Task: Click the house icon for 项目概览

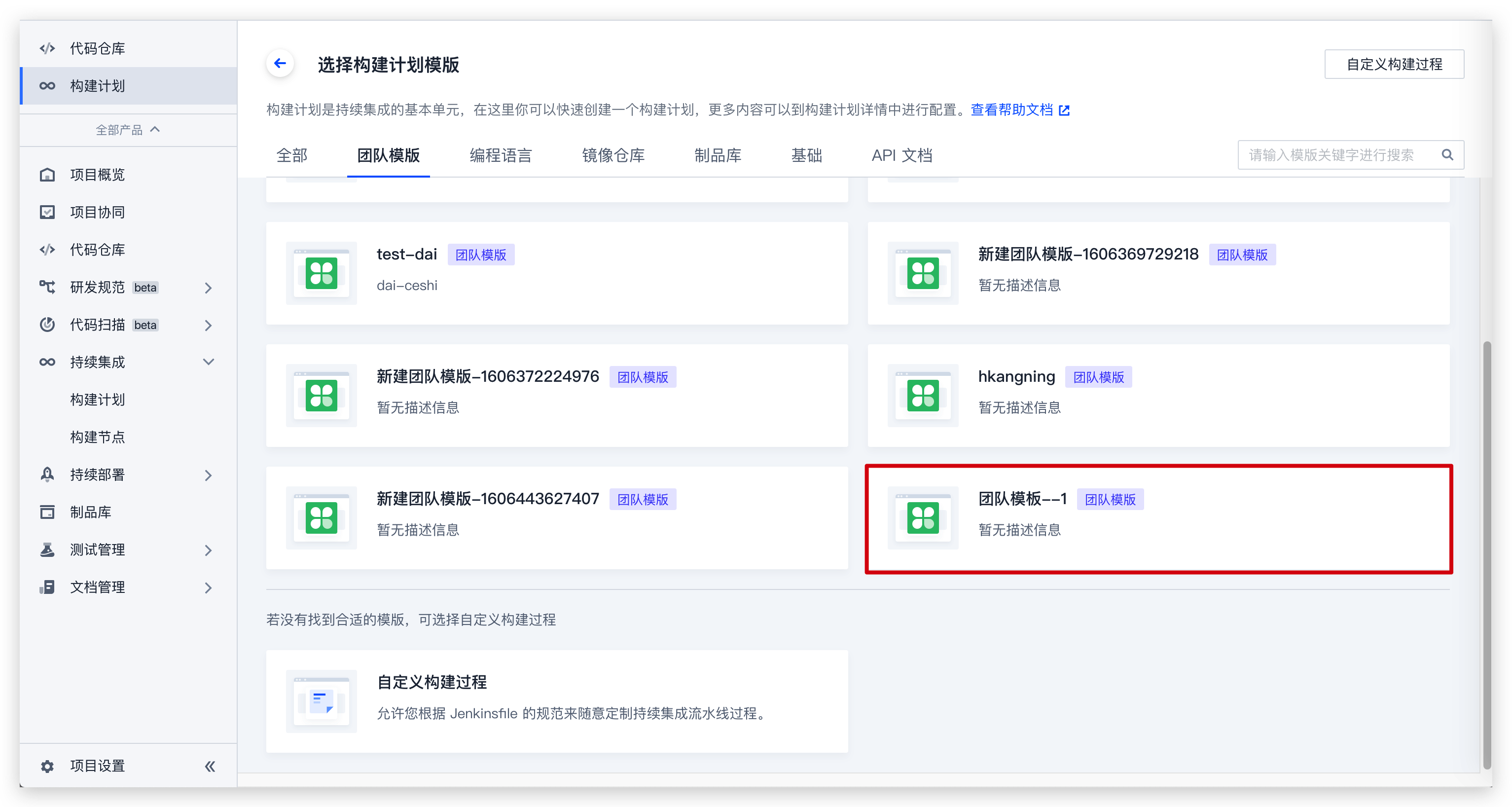Action: 47,175
